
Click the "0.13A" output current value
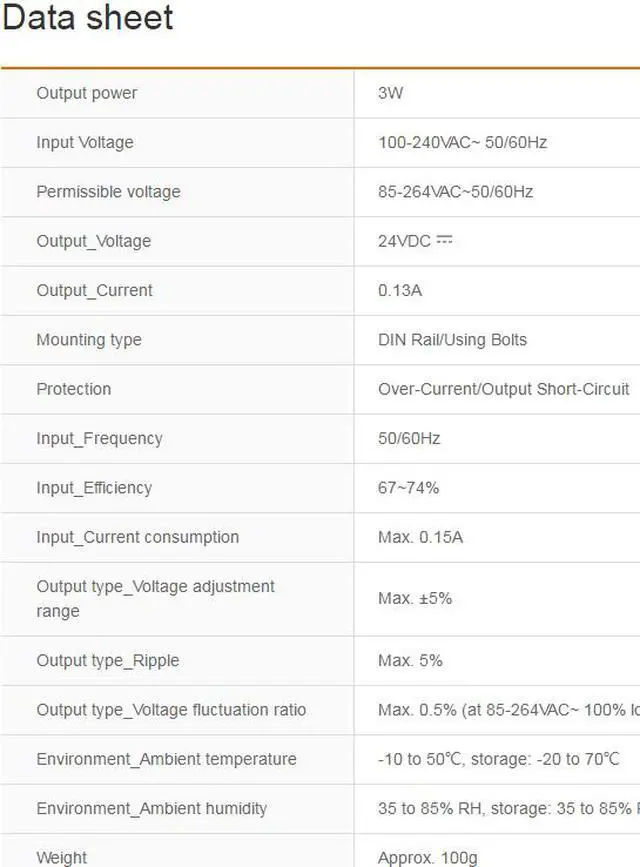click(400, 290)
